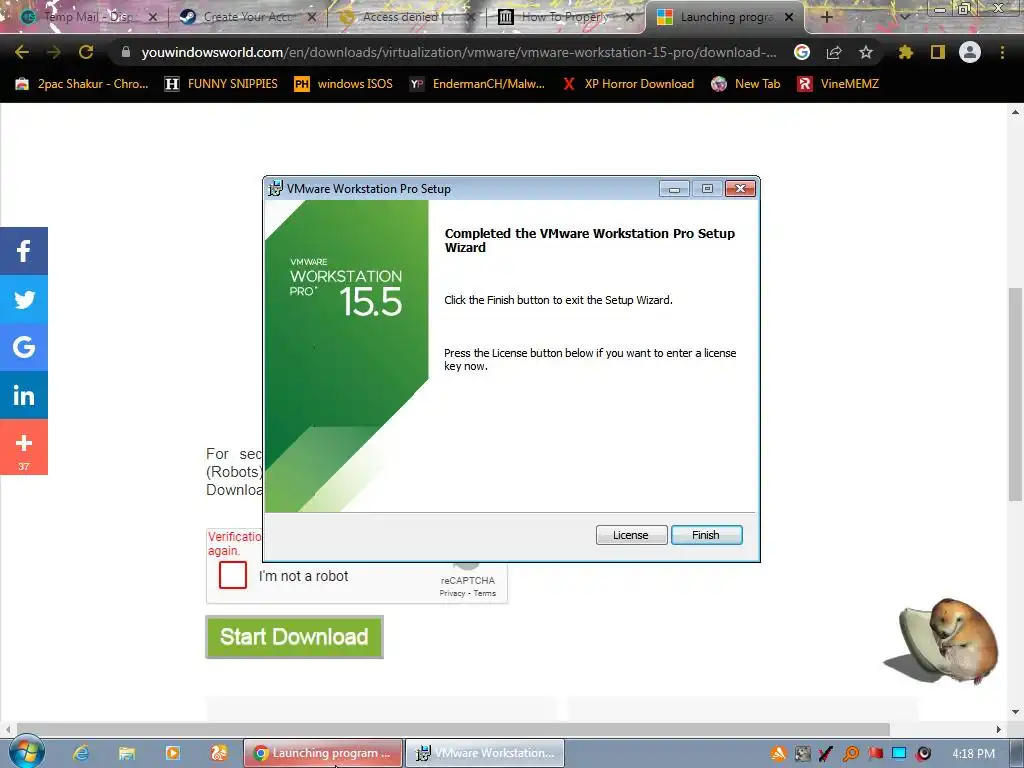Screen dimensions: 1024x768
Task: Open FUNNY SNIPPIES bookmark
Action: click(221, 84)
